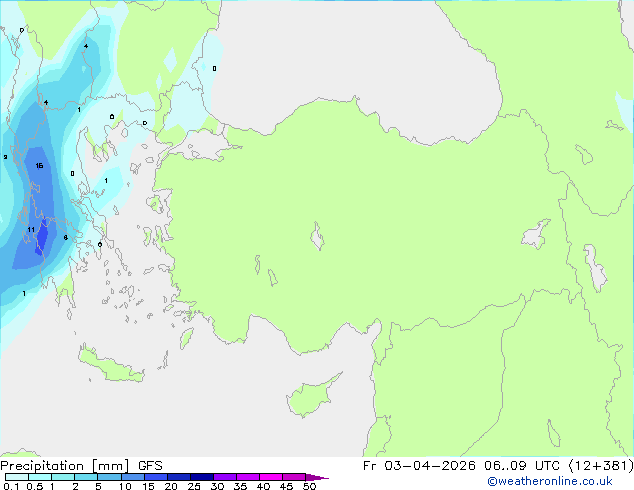The width and height of the screenshot is (634, 490).
Task: Click the 0.1–0.5 mm palest legend swatch
Action: pyautogui.click(x=17, y=477)
